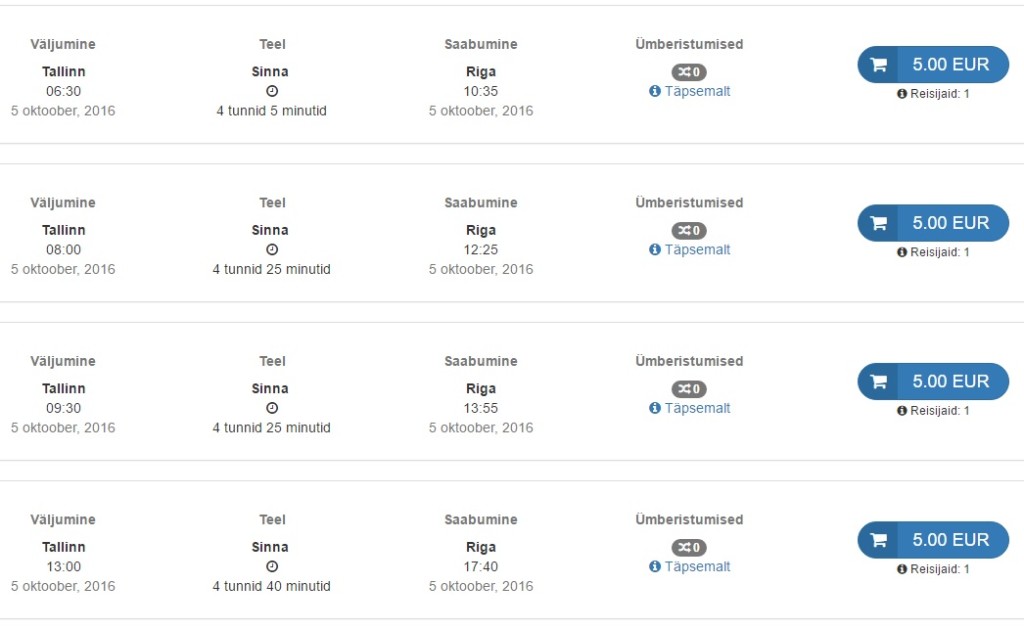1024x629 pixels.
Task: Click info icon beside Reisijaid for 06:30 trip
Action: [902, 94]
